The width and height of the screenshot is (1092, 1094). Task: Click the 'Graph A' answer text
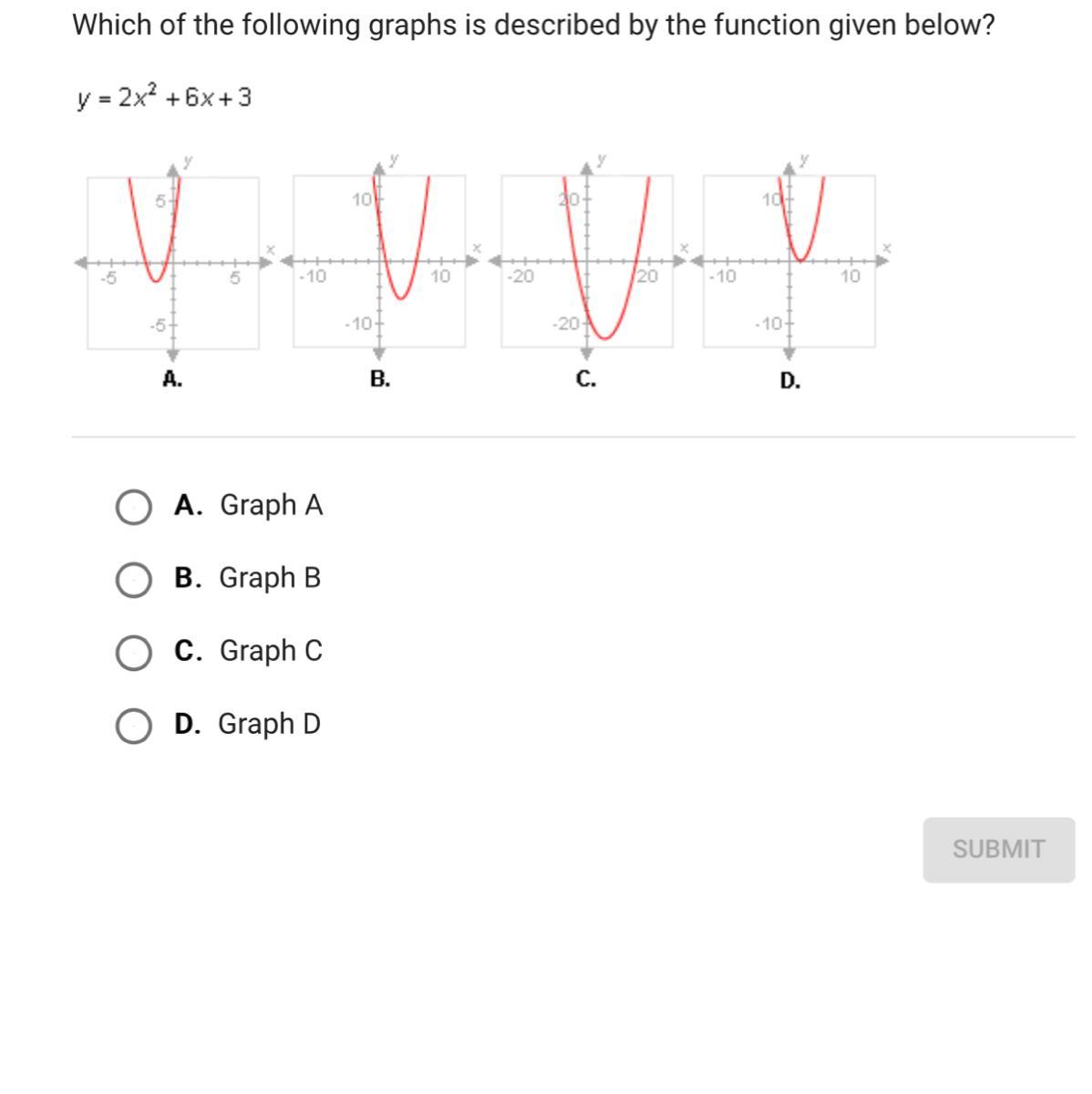click(x=271, y=505)
